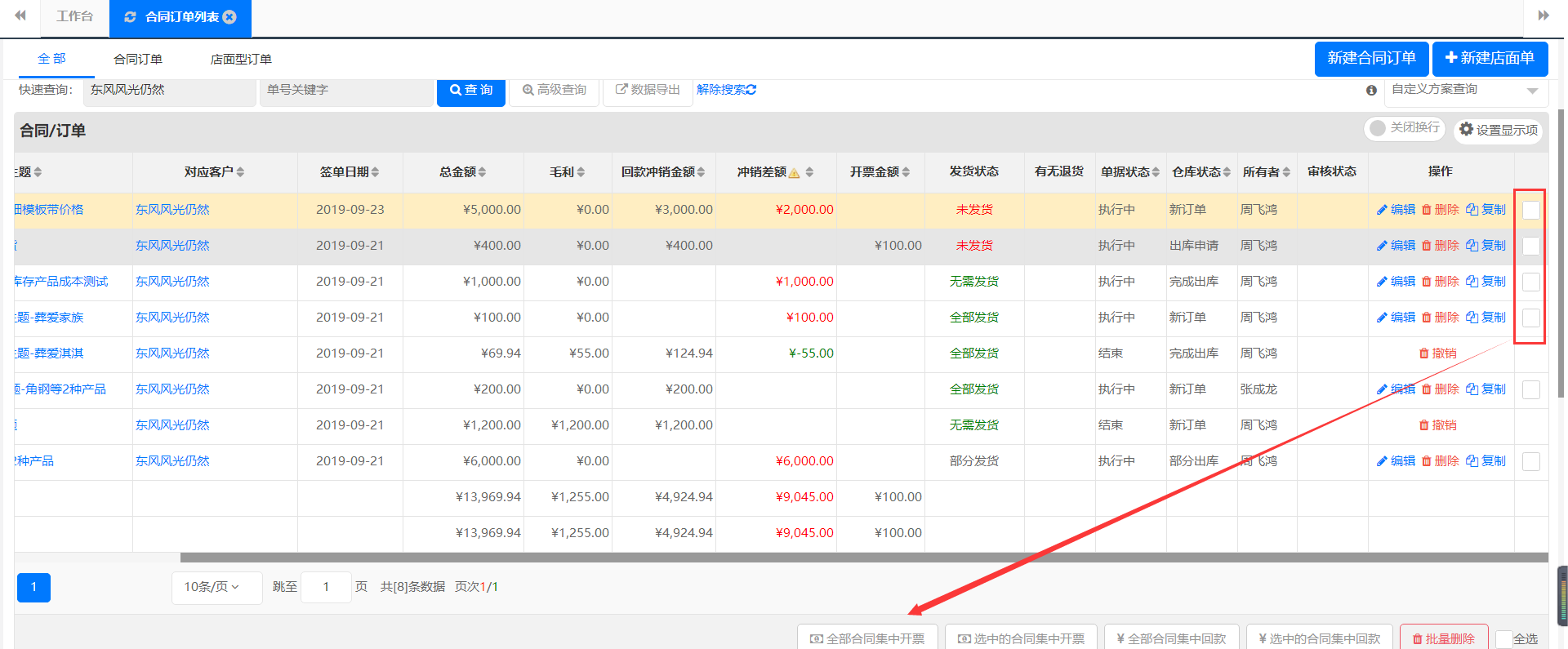Image resolution: width=1568 pixels, height=649 pixels.
Task: Copy the ¥400.00 order row
Action: coord(1486,246)
